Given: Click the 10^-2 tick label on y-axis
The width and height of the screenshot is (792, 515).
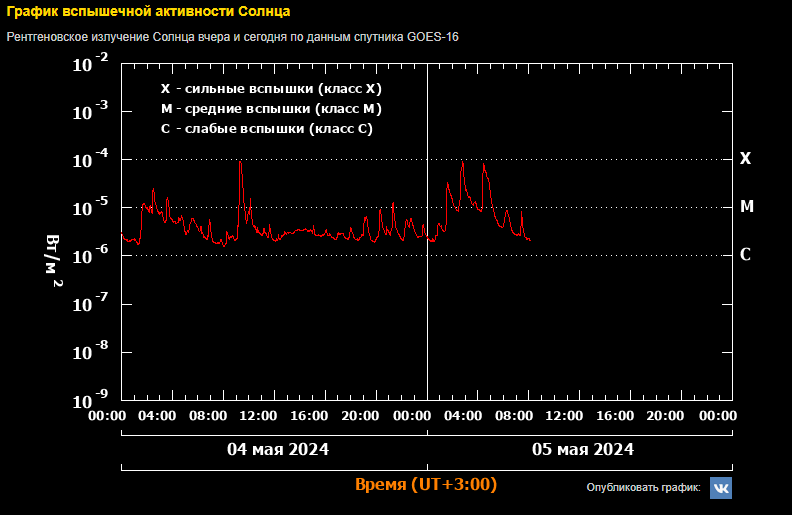Looking at the screenshot, I should pos(91,65).
